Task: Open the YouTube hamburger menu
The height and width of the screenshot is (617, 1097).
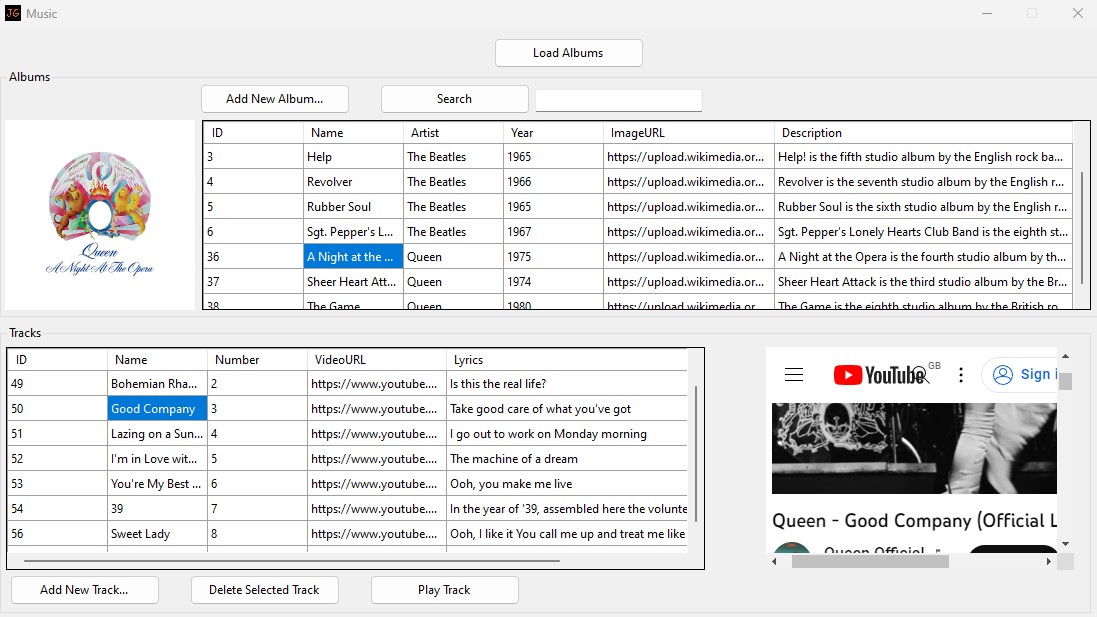Action: point(793,375)
